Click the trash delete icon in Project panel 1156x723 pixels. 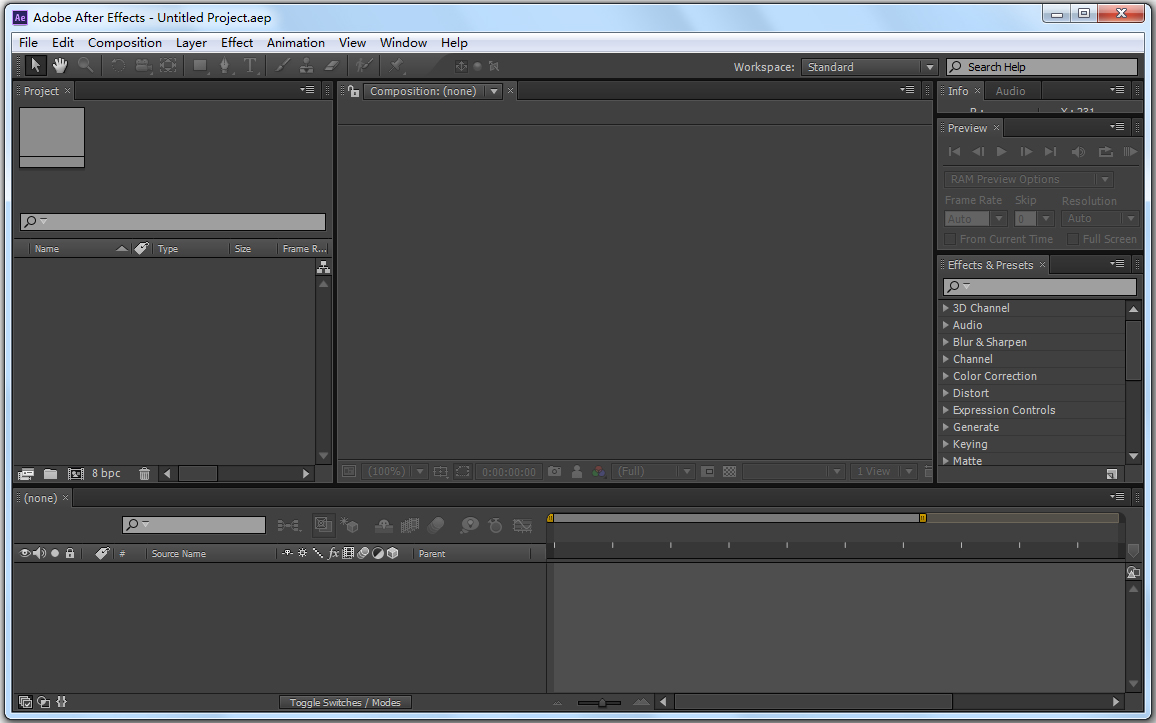point(144,474)
